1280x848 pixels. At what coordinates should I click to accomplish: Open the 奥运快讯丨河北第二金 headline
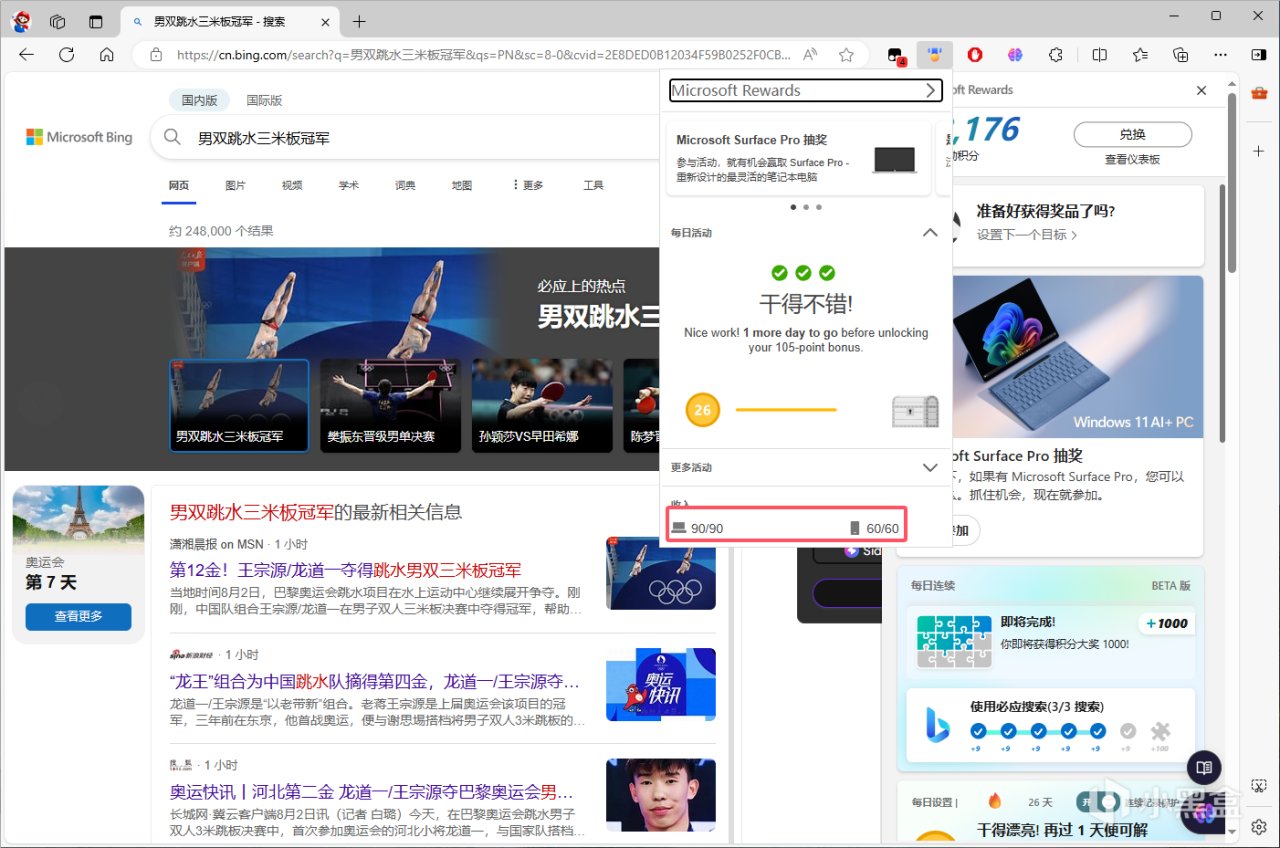coord(371,791)
